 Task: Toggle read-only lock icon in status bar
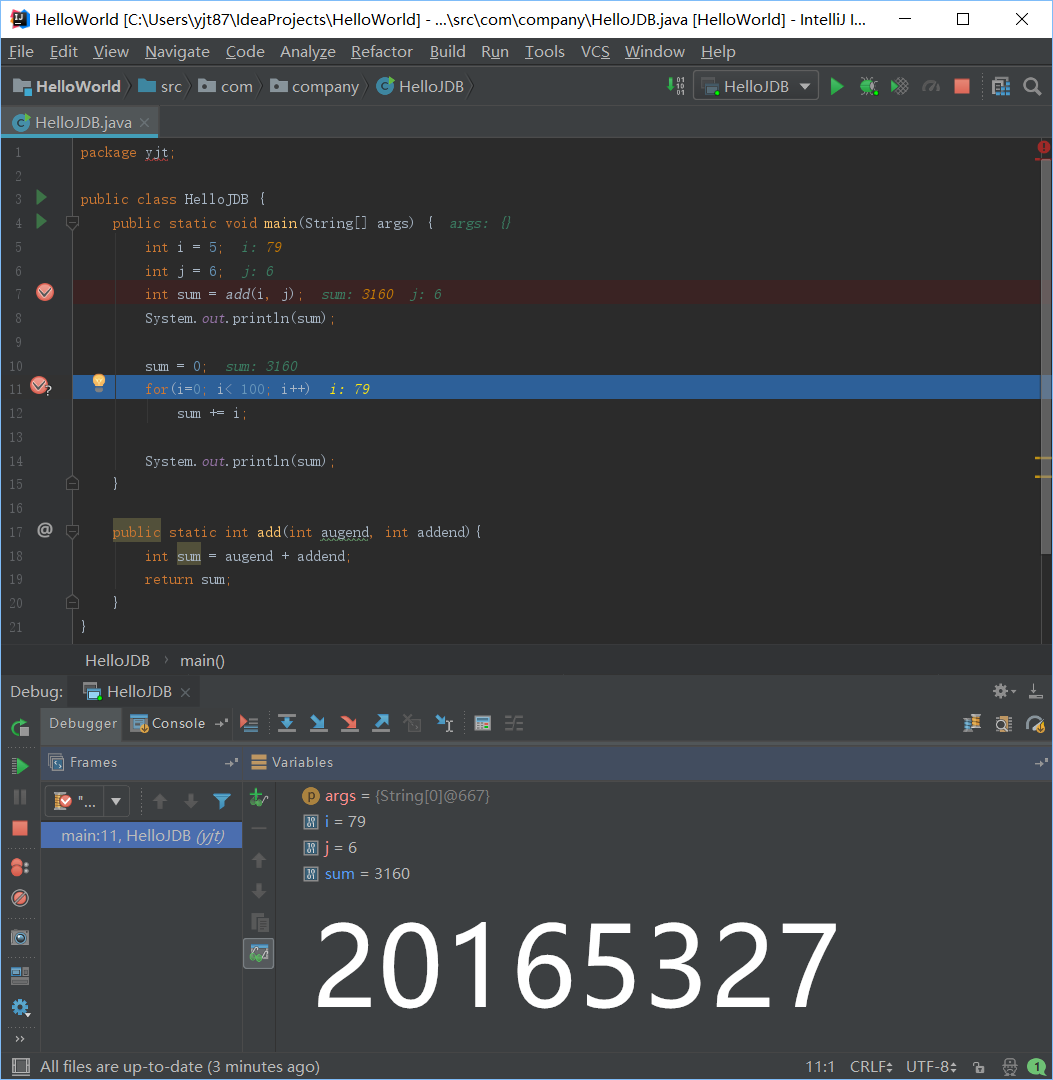[x=979, y=1067]
